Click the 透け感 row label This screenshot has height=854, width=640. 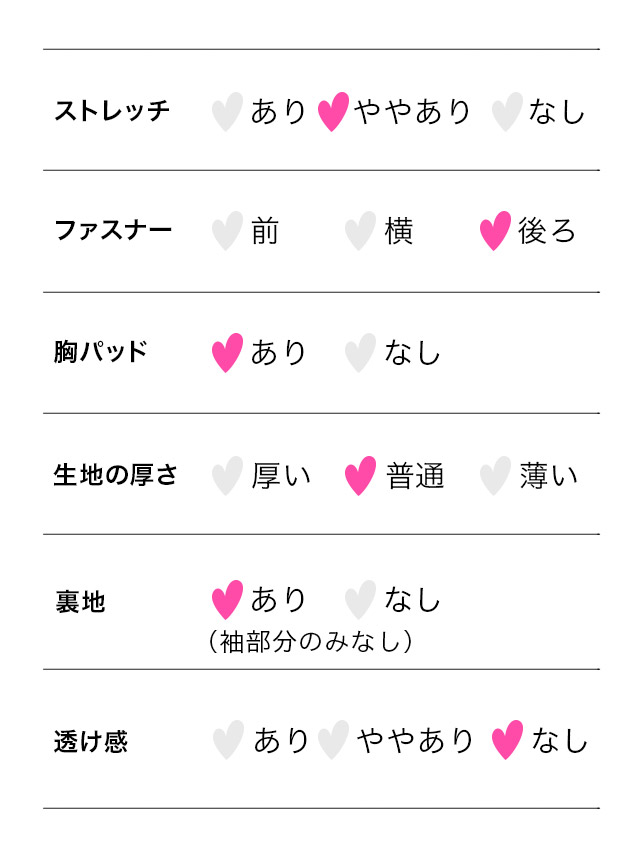pos(91,742)
